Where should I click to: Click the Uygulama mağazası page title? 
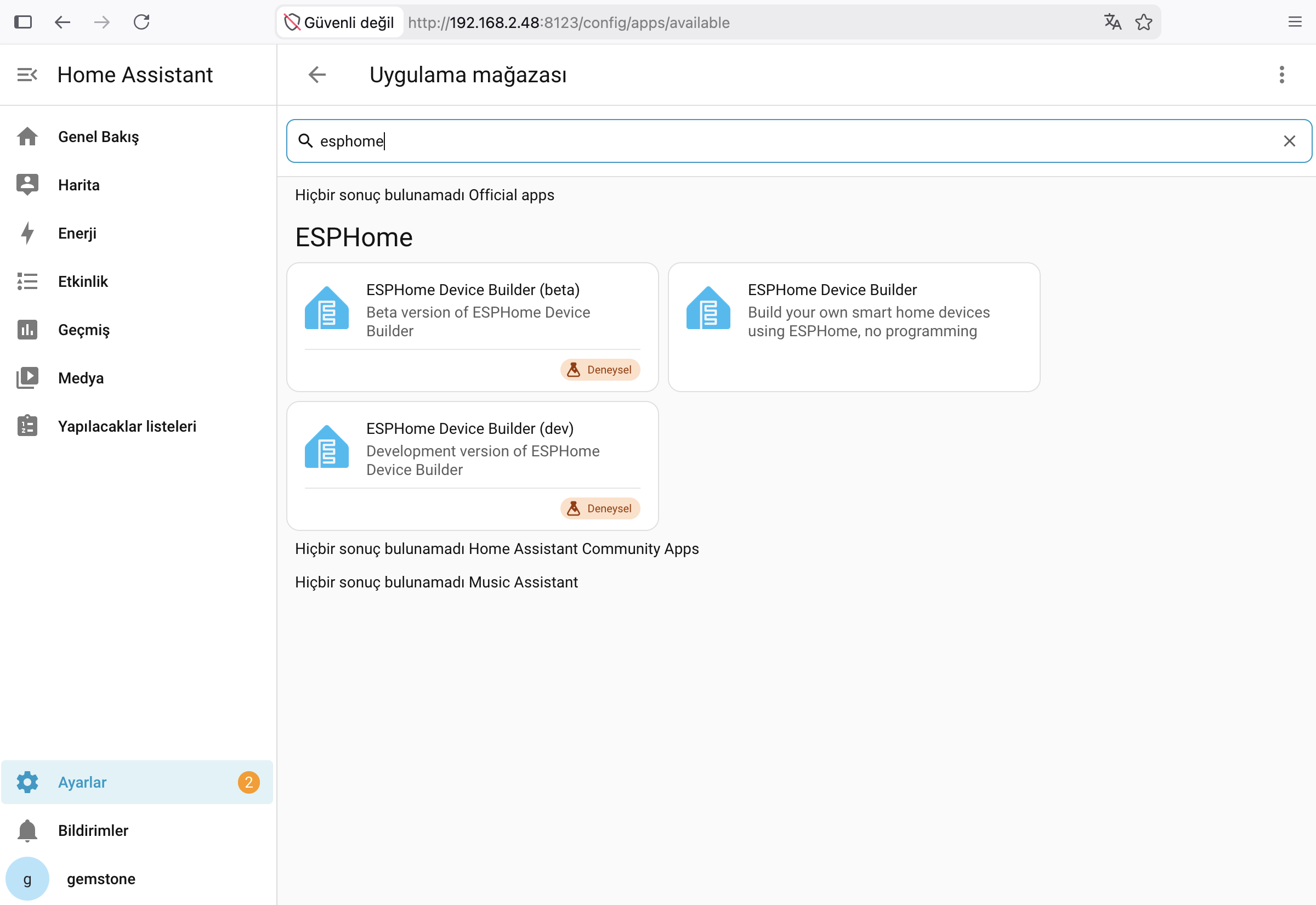pyautogui.click(x=468, y=74)
